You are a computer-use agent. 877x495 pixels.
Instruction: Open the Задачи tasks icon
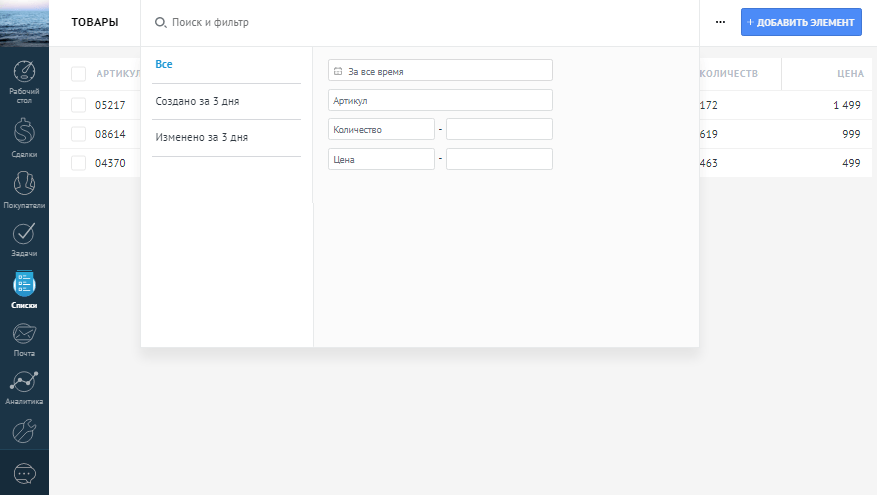tap(24, 234)
